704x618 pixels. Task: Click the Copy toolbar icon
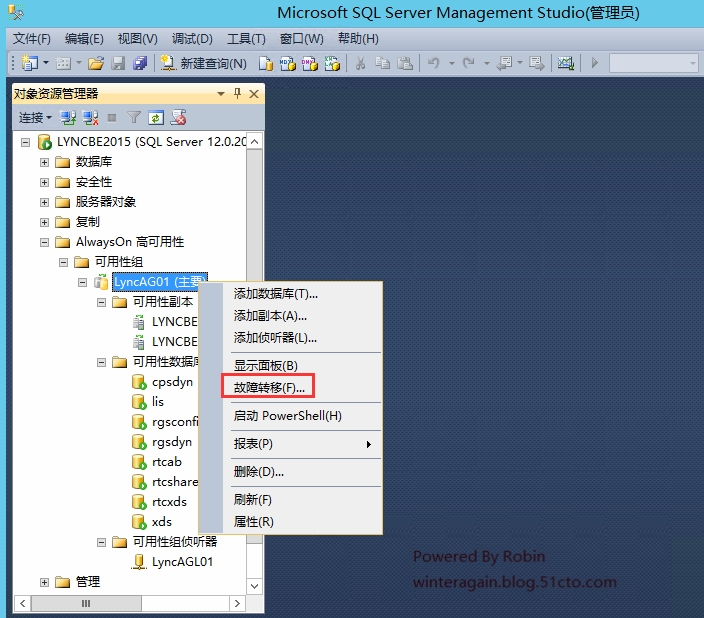pos(383,63)
